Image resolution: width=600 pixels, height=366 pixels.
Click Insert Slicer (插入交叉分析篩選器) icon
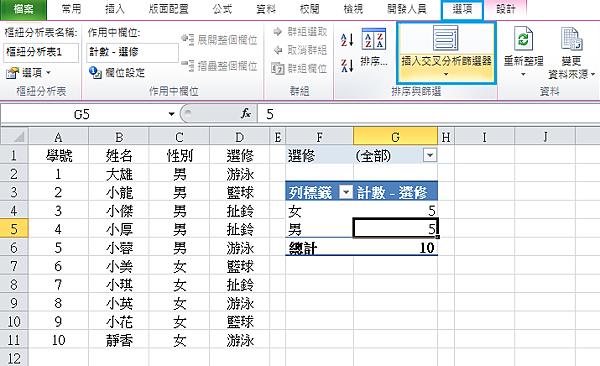pyautogui.click(x=446, y=38)
